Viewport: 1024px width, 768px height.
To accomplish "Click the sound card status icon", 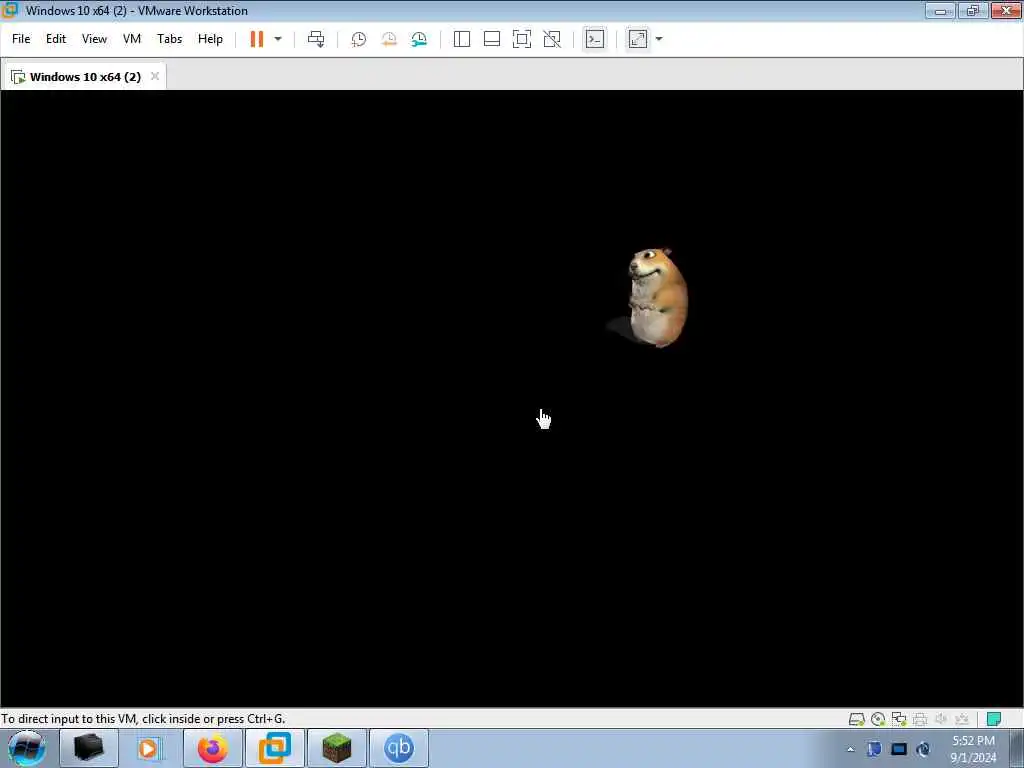I will tap(941, 719).
